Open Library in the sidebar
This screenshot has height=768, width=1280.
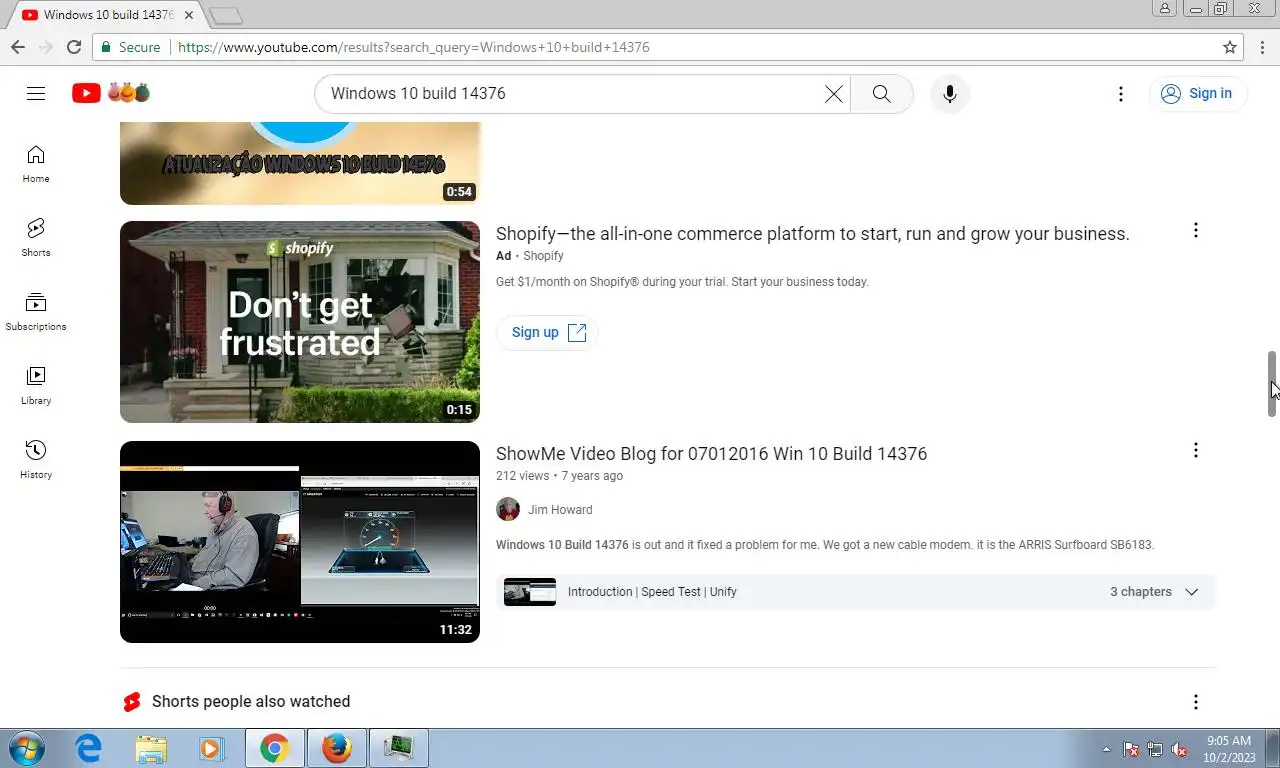point(36,386)
